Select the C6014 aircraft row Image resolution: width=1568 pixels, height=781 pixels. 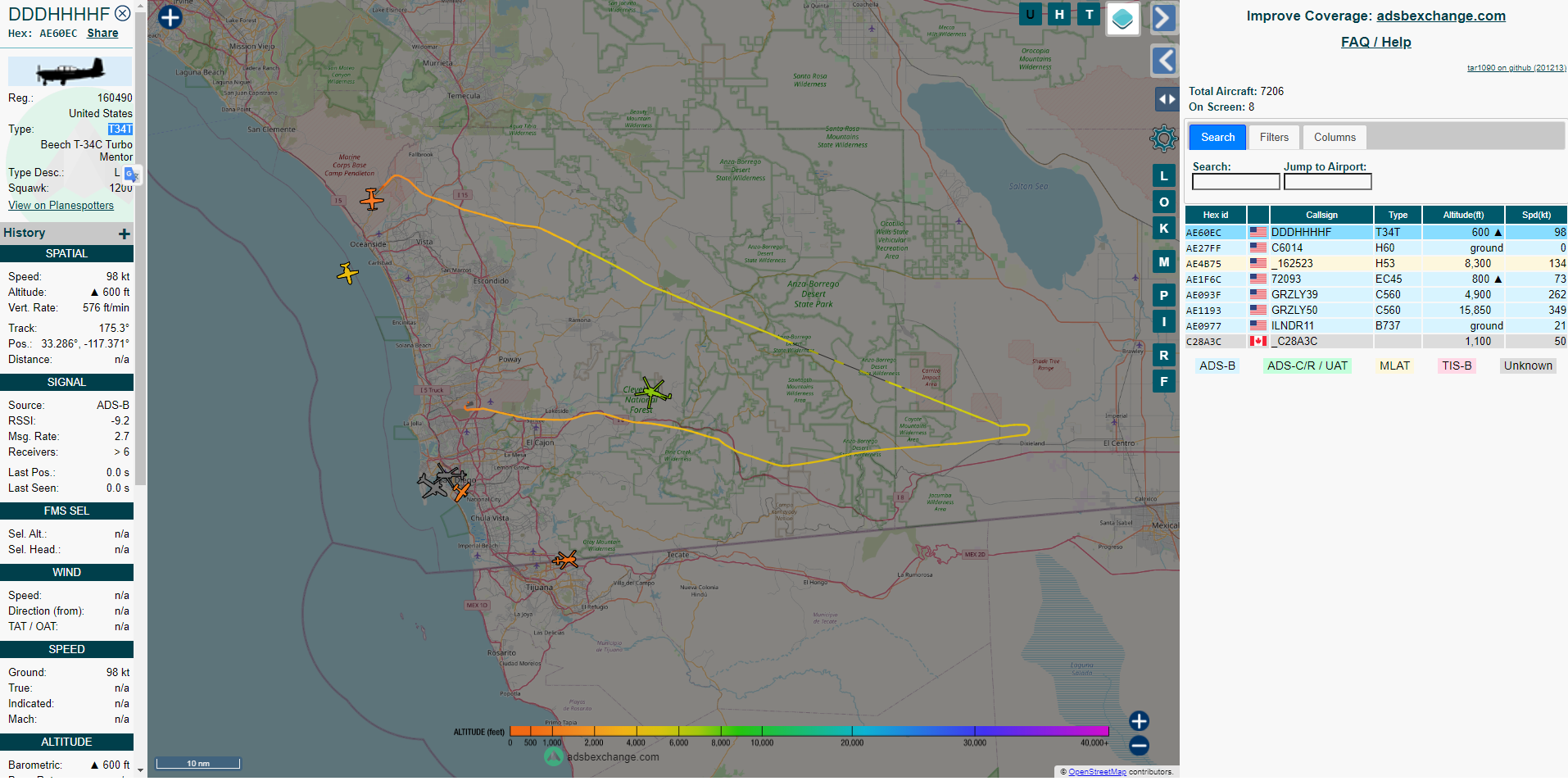pos(1376,248)
